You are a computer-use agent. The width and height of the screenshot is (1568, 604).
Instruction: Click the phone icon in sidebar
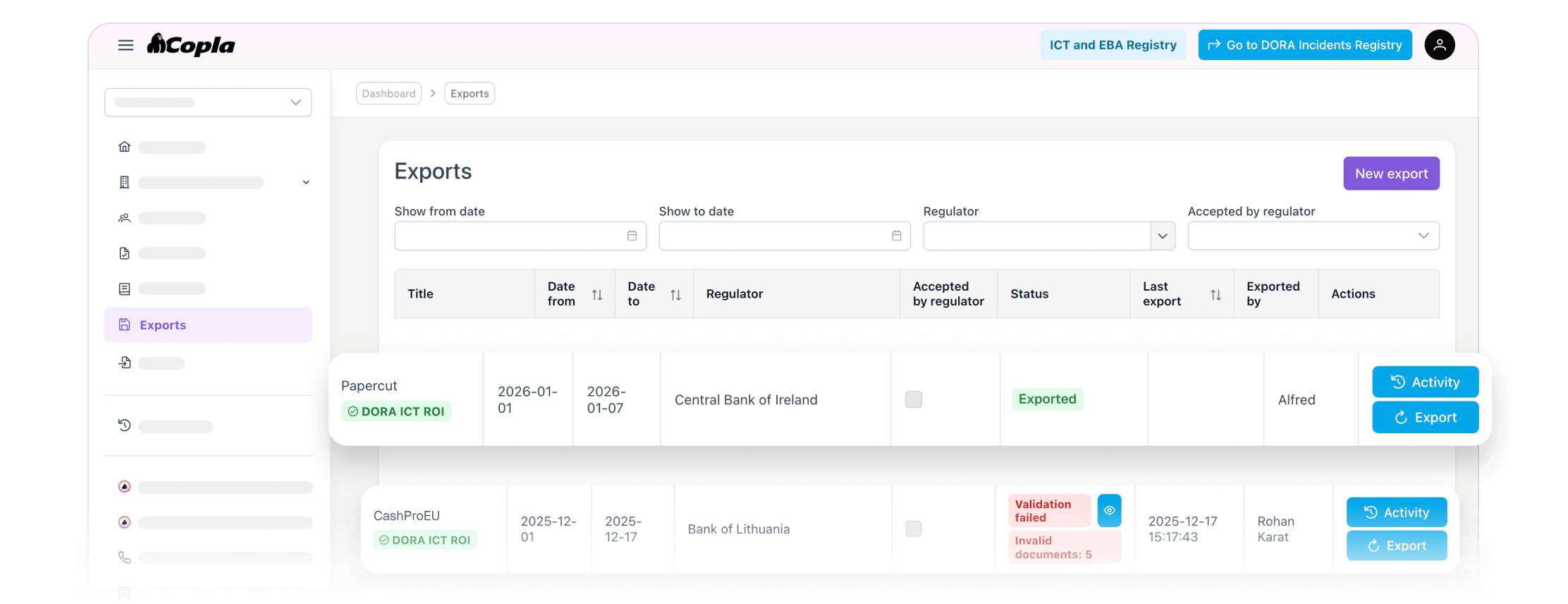pos(125,557)
